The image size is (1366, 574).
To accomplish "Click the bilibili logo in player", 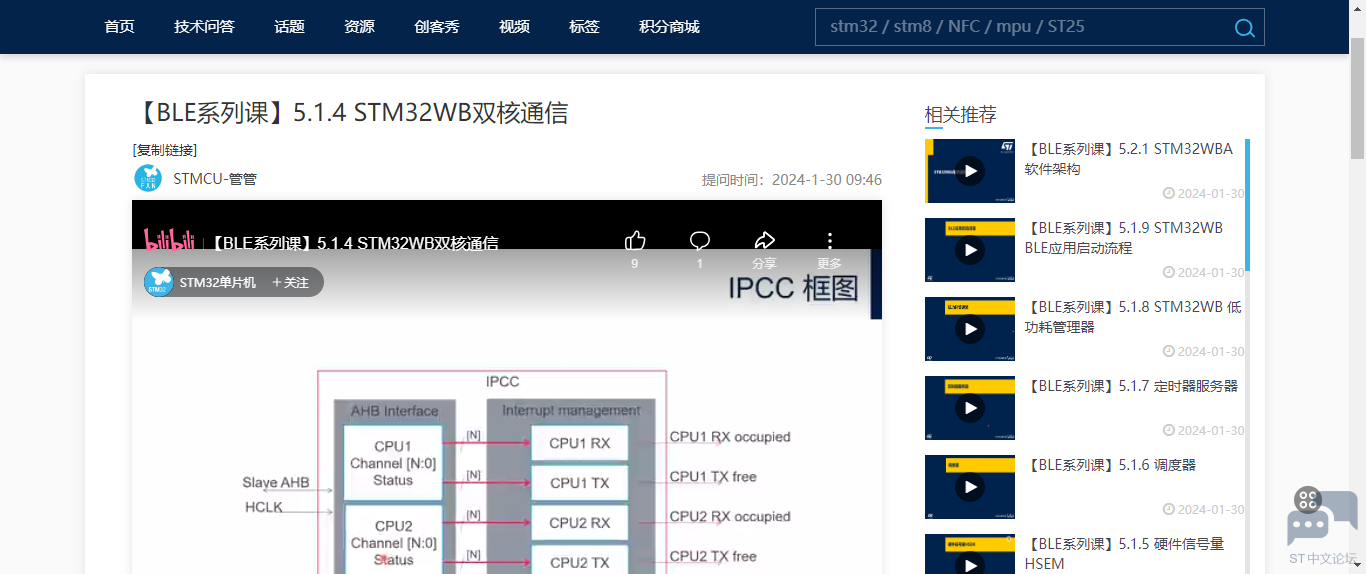I will click(169, 241).
